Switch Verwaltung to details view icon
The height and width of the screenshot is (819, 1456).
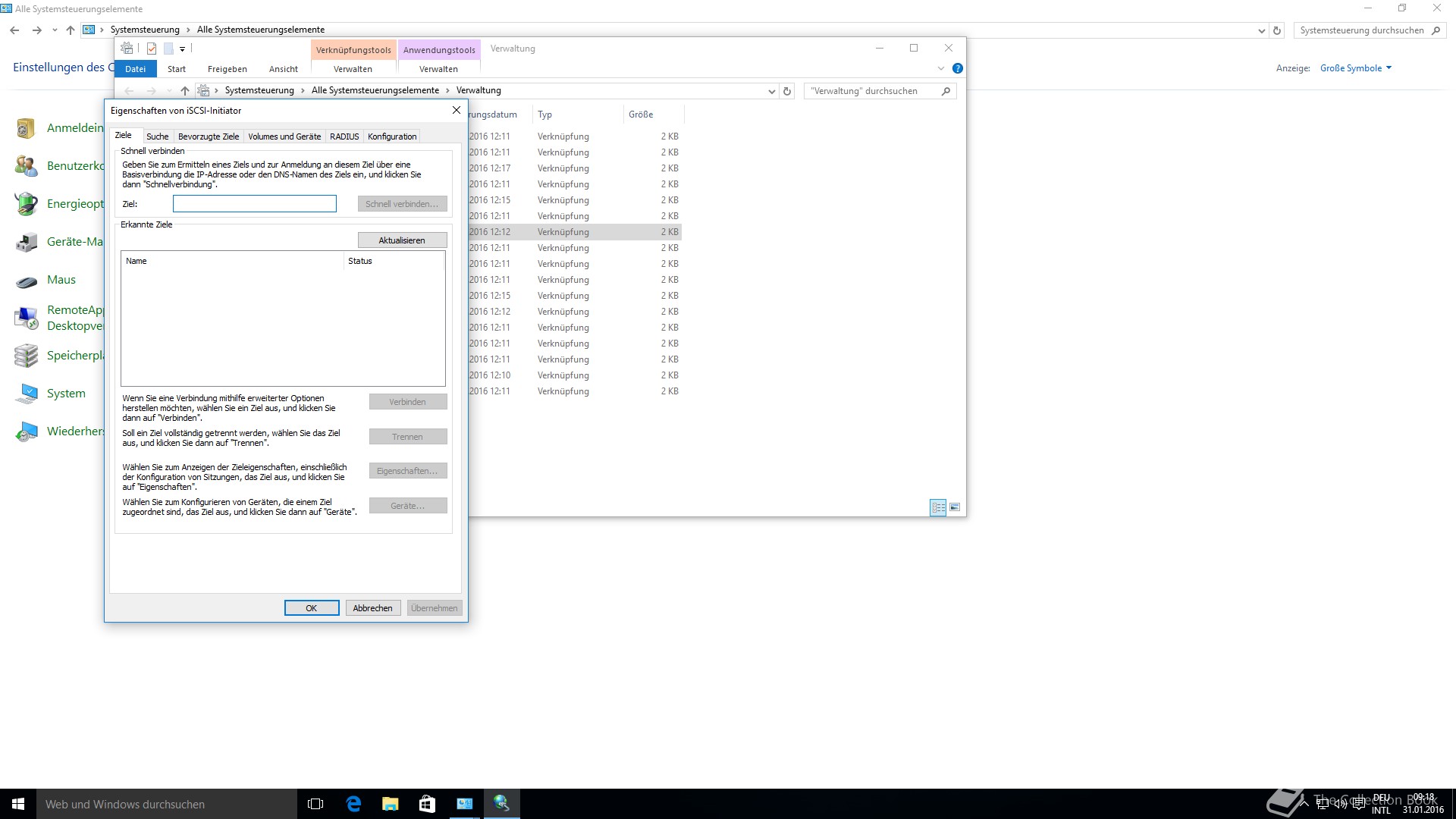(938, 507)
